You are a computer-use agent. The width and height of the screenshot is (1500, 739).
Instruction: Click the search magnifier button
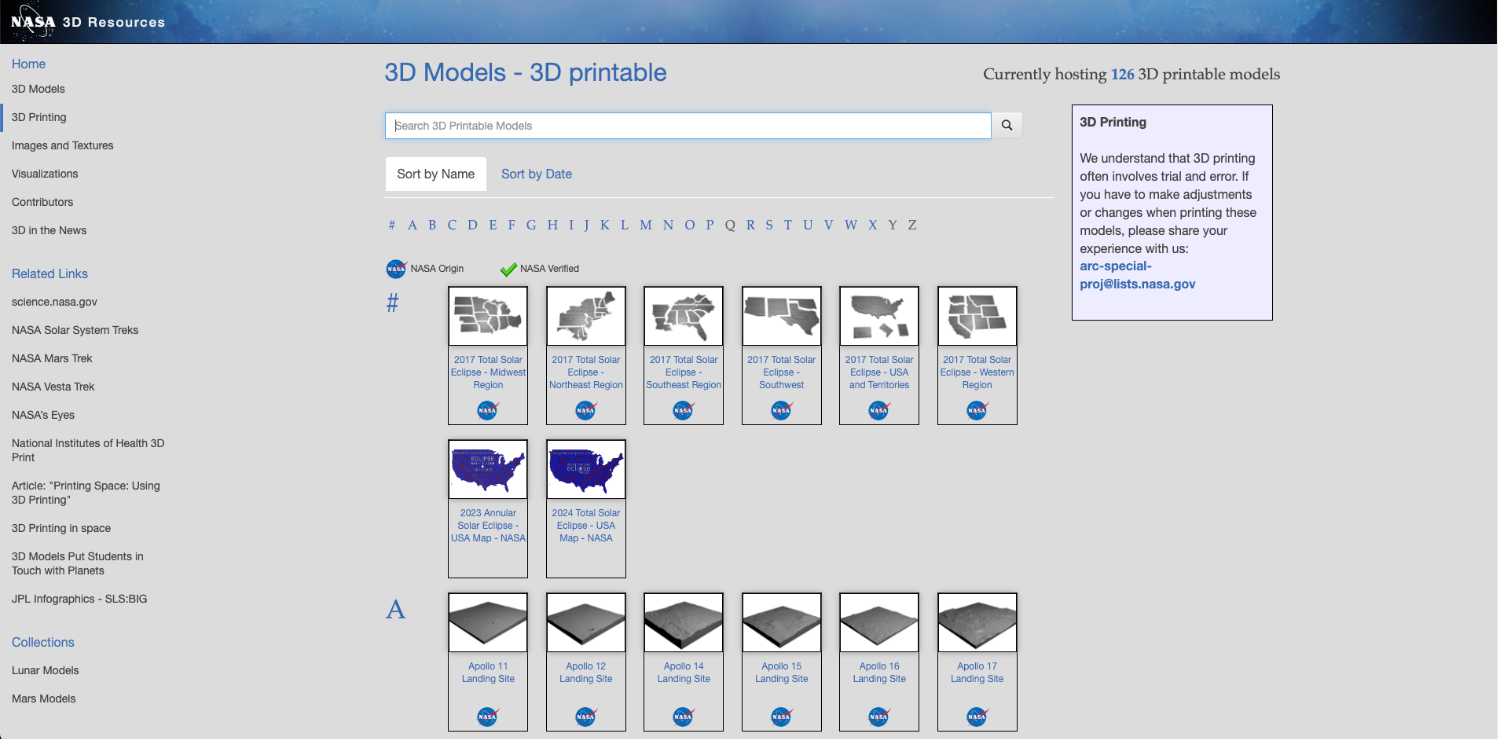tap(1007, 126)
